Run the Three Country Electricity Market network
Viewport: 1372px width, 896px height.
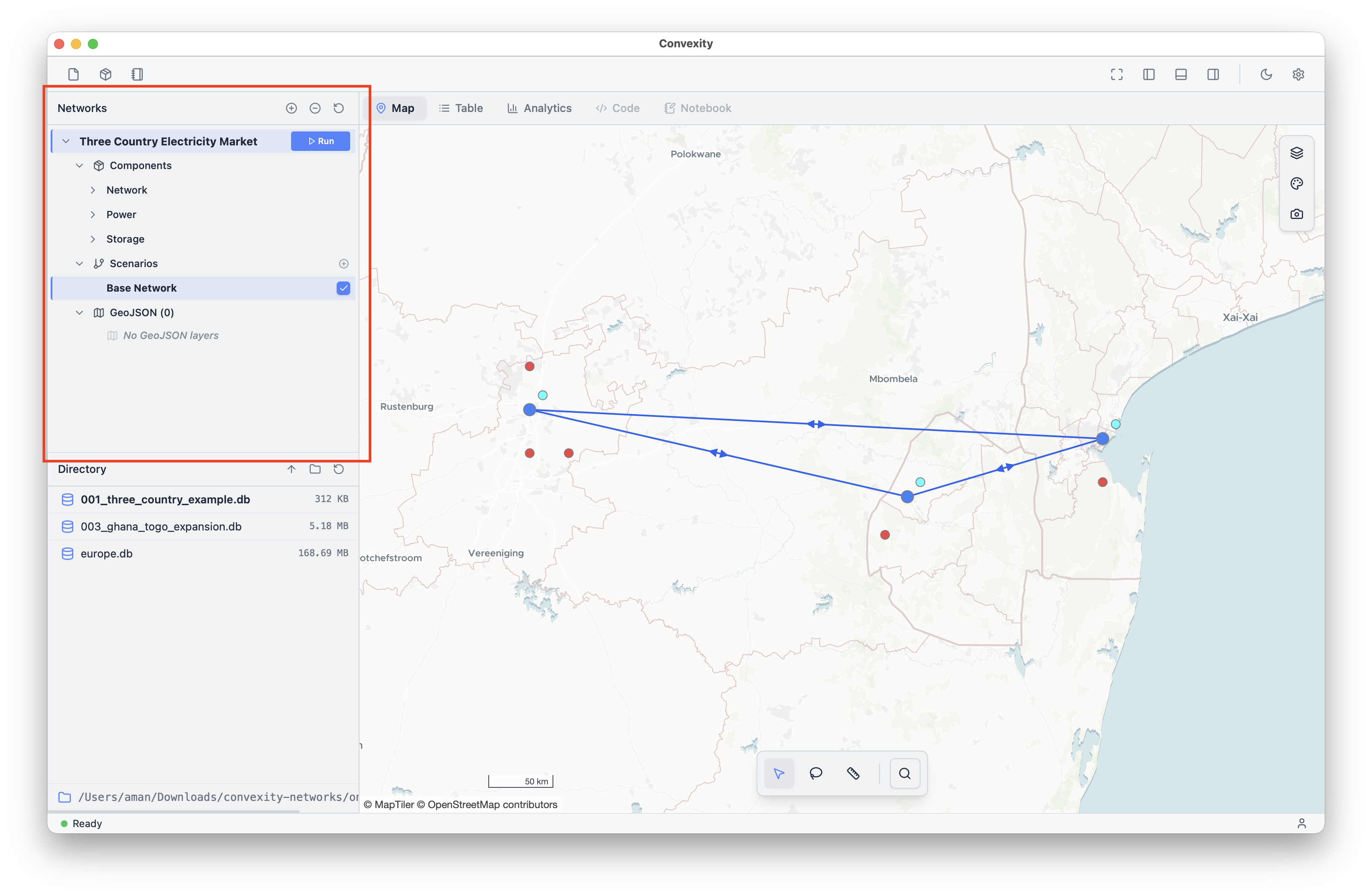tap(321, 141)
